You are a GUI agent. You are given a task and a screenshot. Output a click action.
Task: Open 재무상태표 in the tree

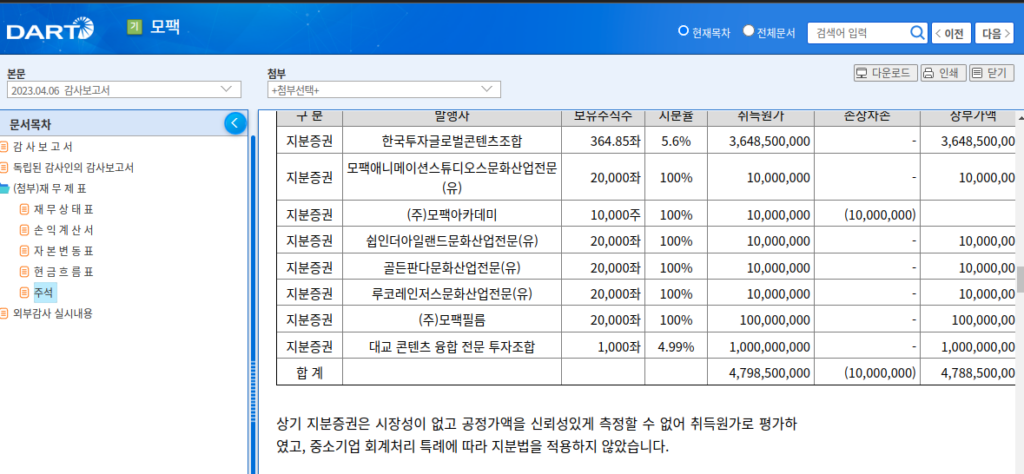tap(63, 210)
